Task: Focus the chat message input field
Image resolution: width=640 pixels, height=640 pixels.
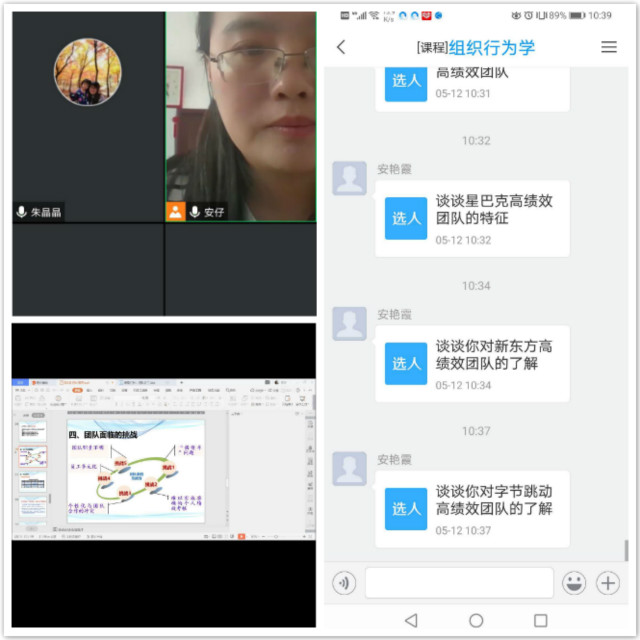Action: [459, 582]
